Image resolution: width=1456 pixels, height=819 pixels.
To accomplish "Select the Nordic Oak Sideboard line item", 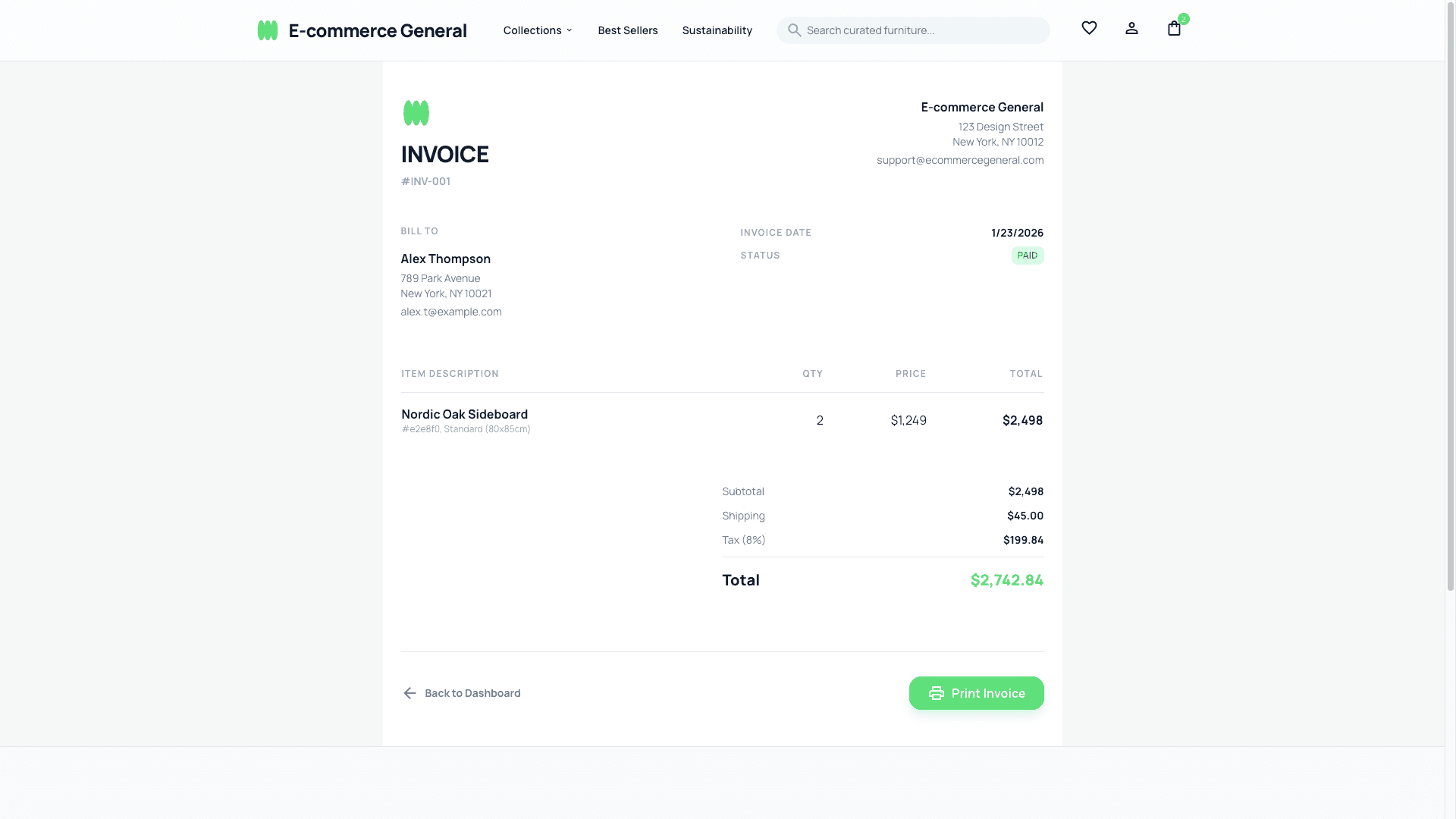I will 463,414.
